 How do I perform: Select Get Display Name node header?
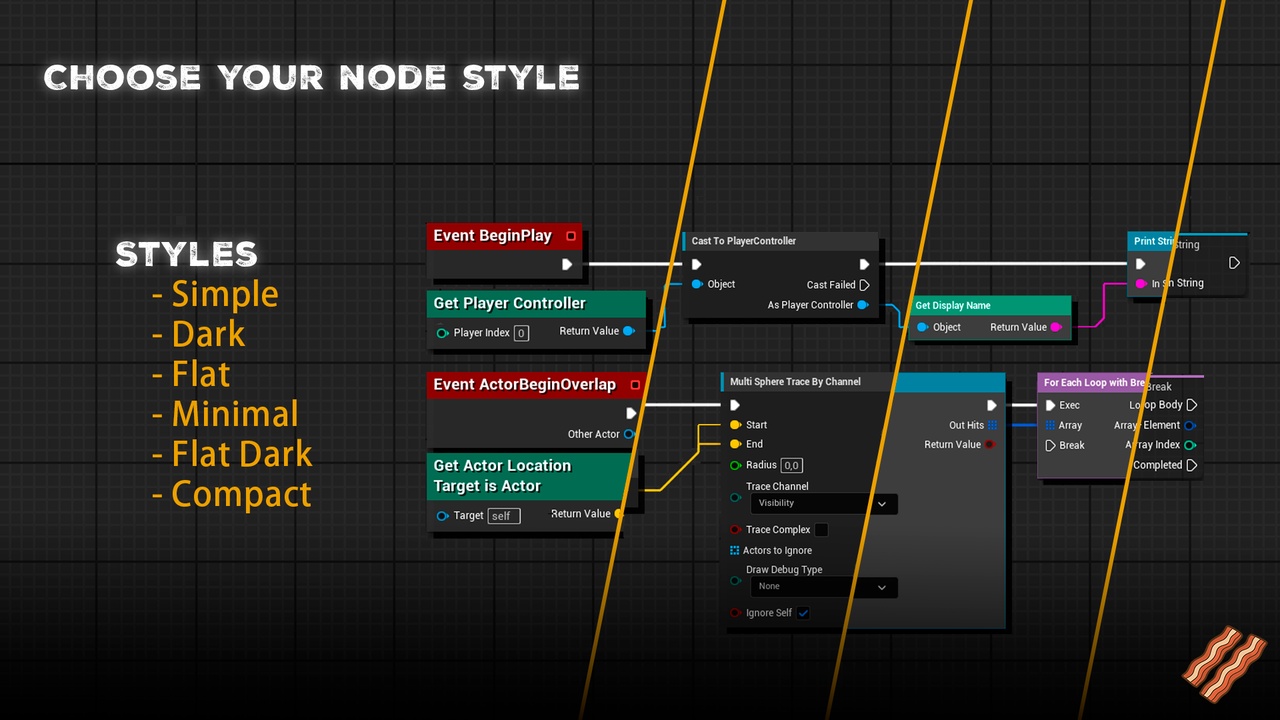990,305
